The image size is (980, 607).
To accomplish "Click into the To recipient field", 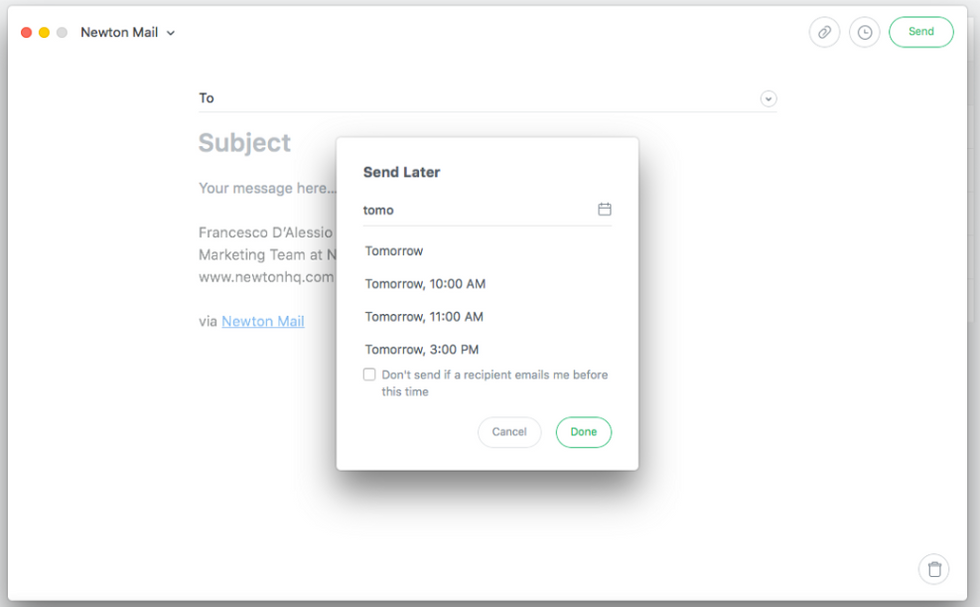I will tap(480, 98).
